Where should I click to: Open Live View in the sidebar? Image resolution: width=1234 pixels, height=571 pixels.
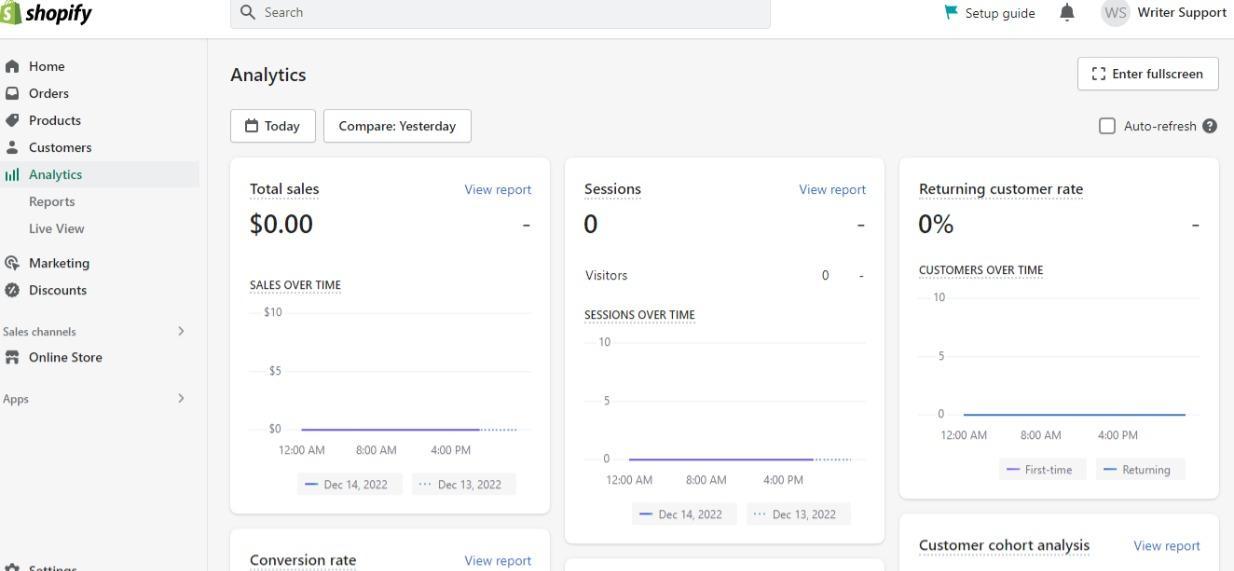click(x=57, y=229)
